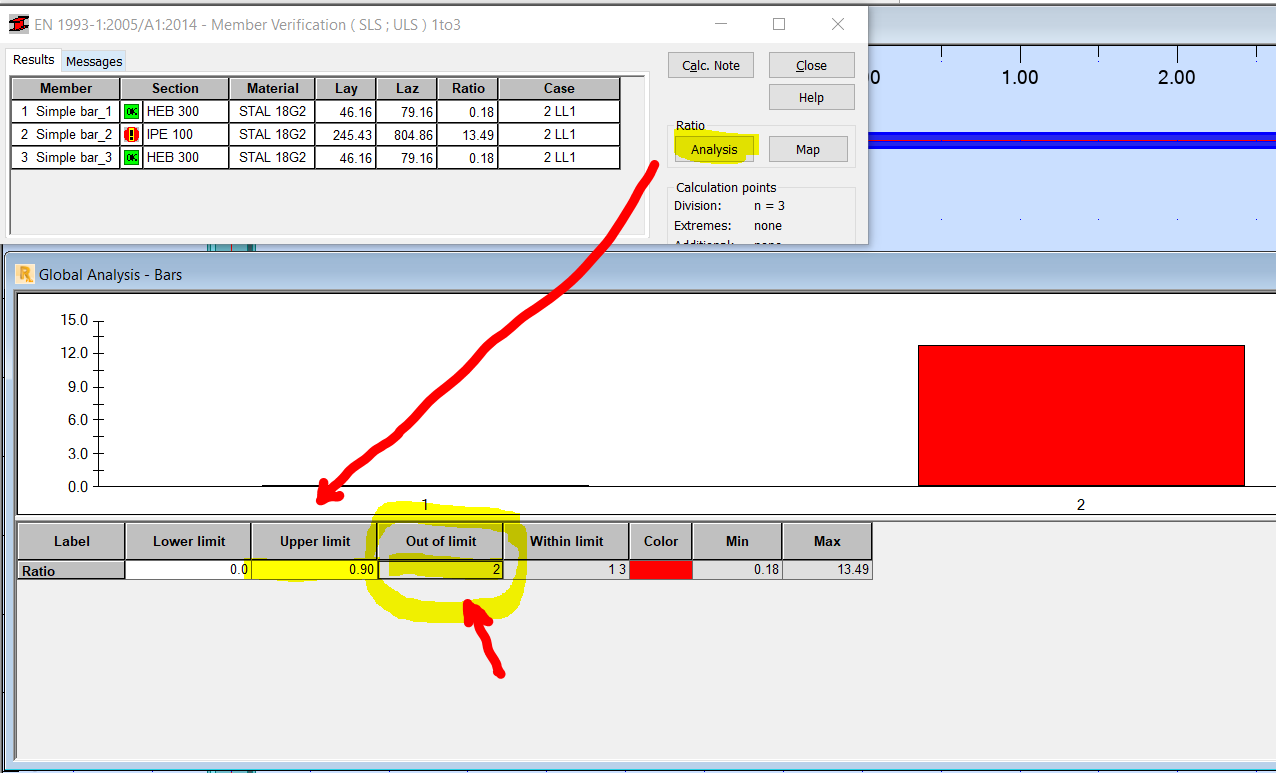Click the Map button
The width and height of the screenshot is (1276, 773).
click(807, 148)
